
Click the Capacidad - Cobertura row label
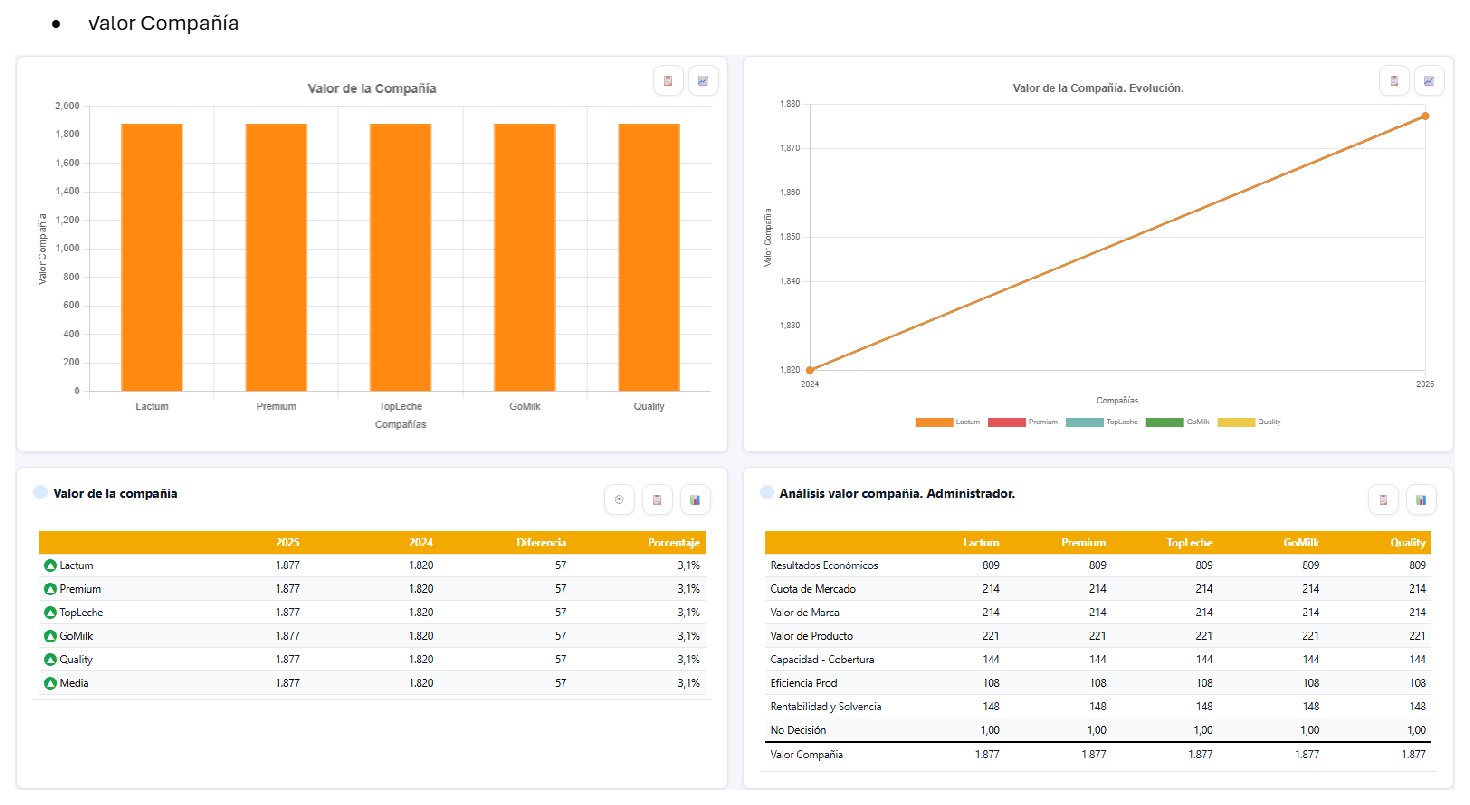pos(824,659)
